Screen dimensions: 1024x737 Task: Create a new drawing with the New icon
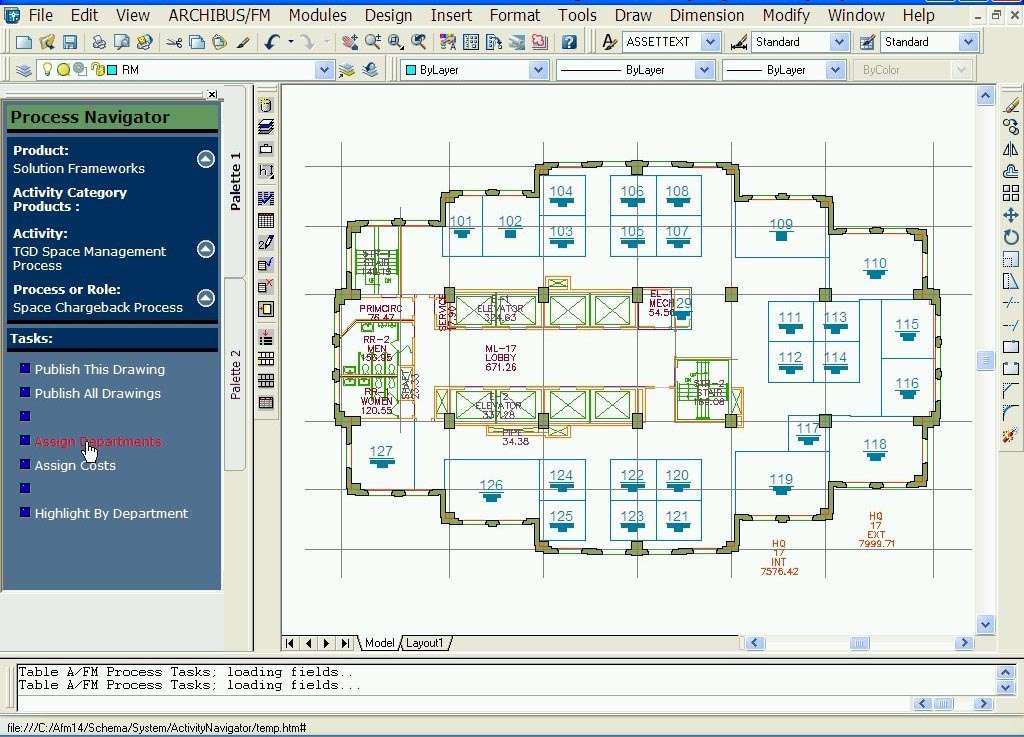(24, 42)
